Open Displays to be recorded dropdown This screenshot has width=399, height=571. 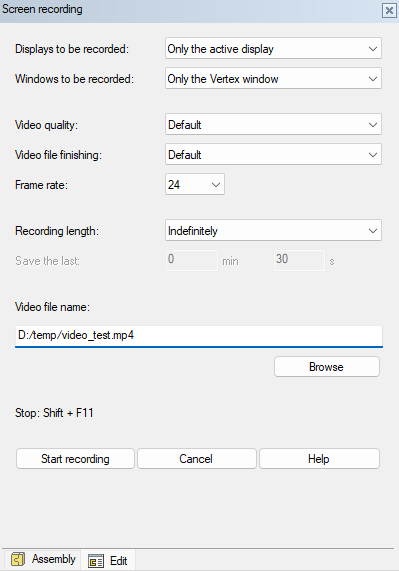(x=273, y=48)
